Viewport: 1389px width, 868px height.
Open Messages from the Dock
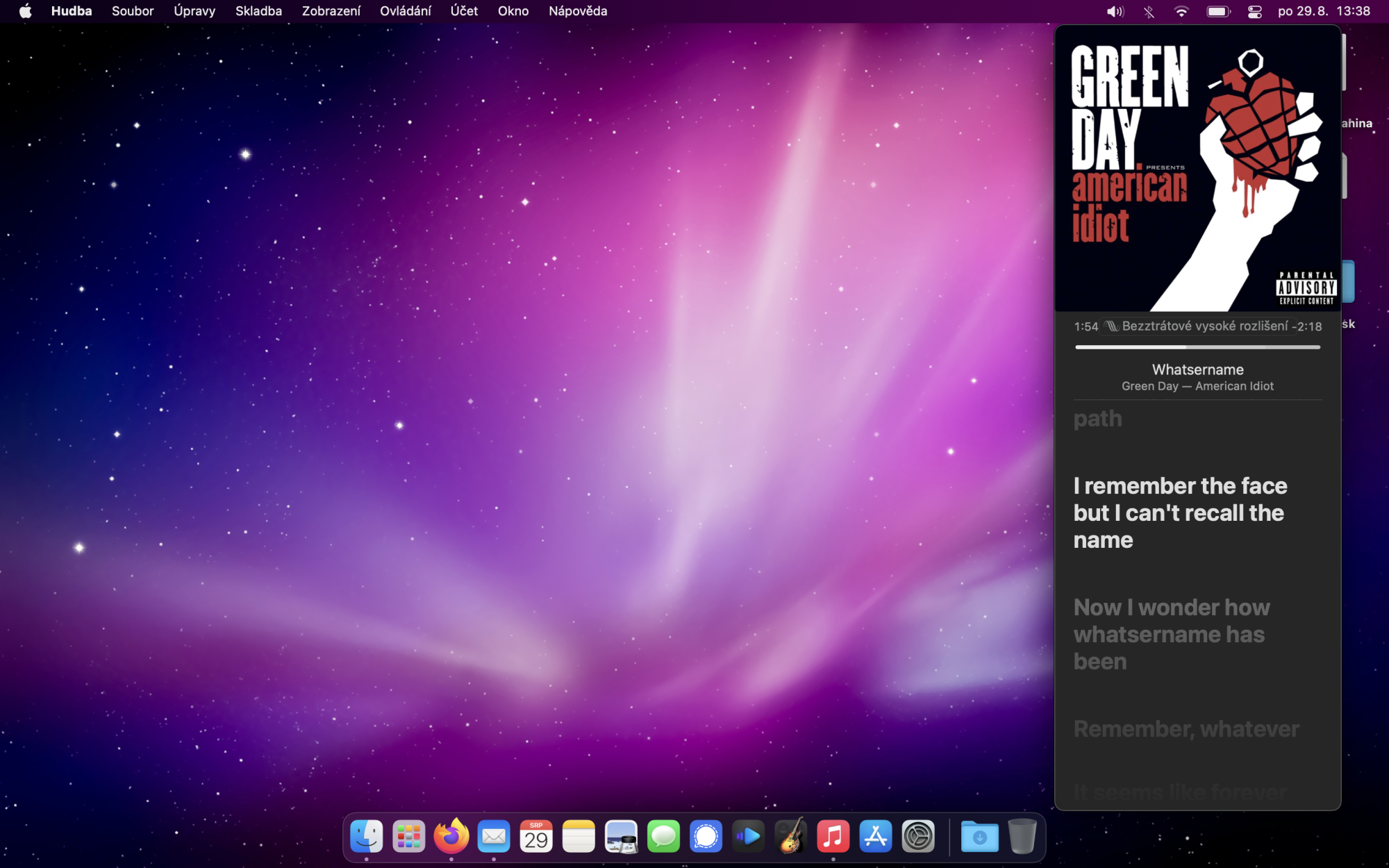point(663,836)
